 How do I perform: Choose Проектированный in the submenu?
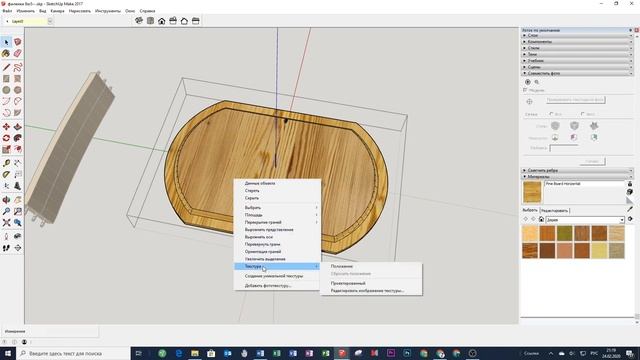[348, 283]
